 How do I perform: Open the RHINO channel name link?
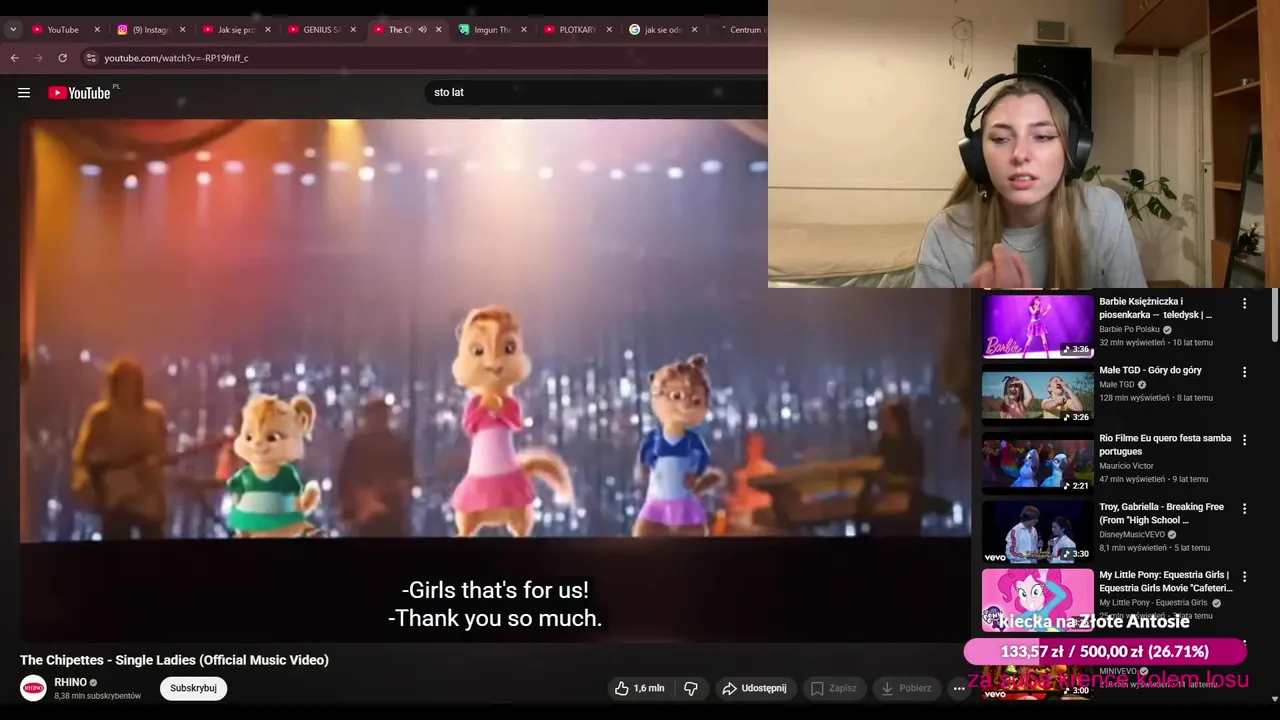pyautogui.click(x=70, y=682)
